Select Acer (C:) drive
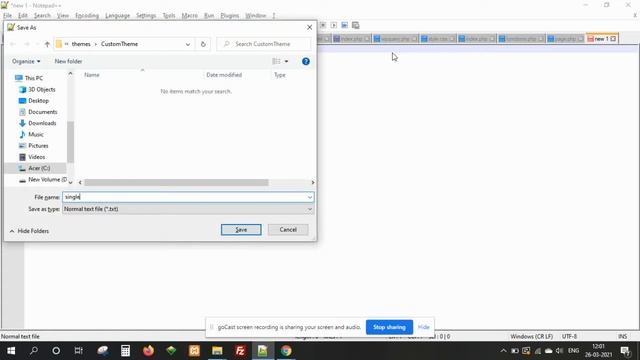The height and width of the screenshot is (360, 640). point(34,168)
